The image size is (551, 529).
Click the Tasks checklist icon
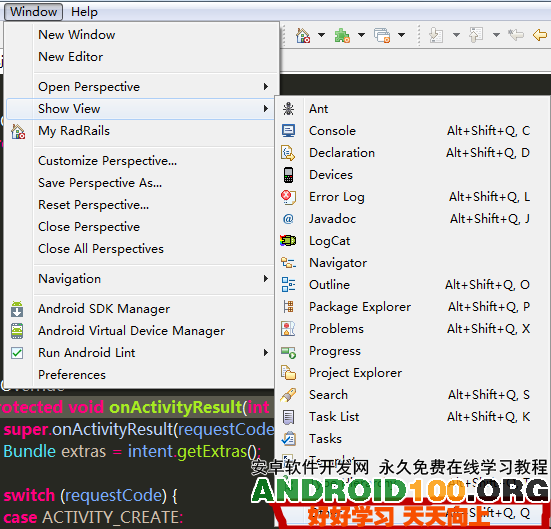click(289, 439)
